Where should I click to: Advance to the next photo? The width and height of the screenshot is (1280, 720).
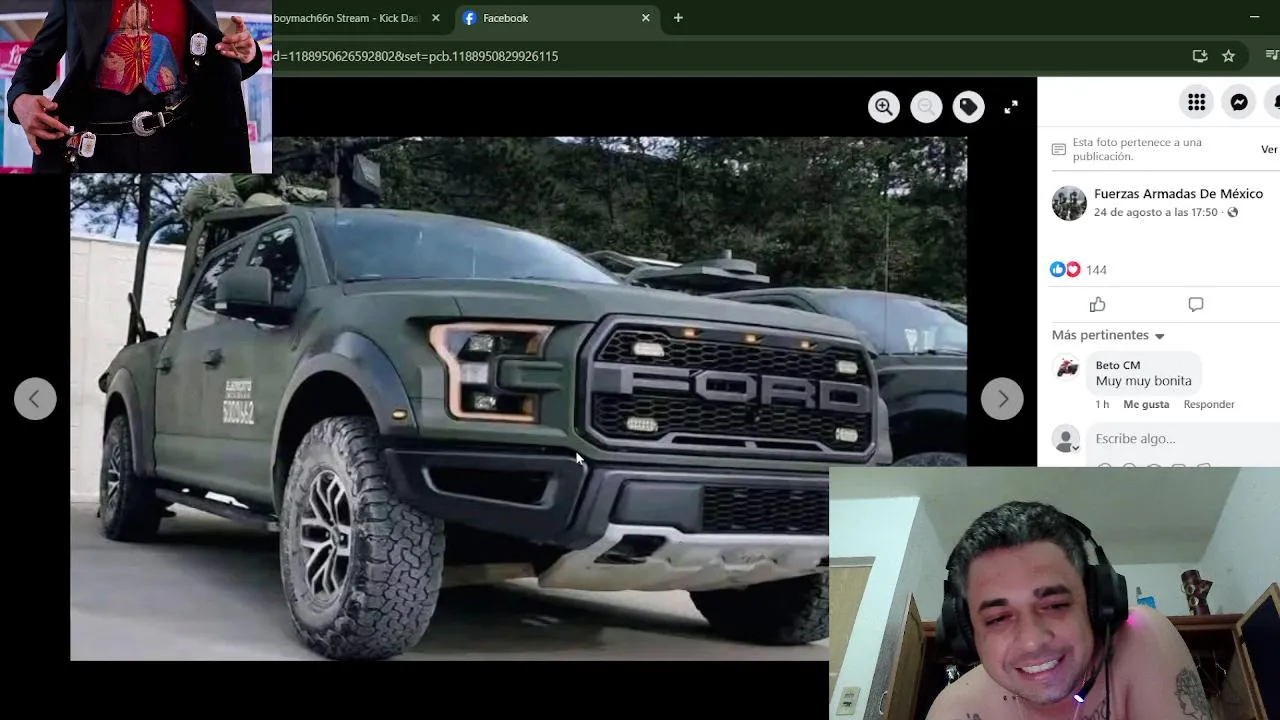pos(1002,399)
